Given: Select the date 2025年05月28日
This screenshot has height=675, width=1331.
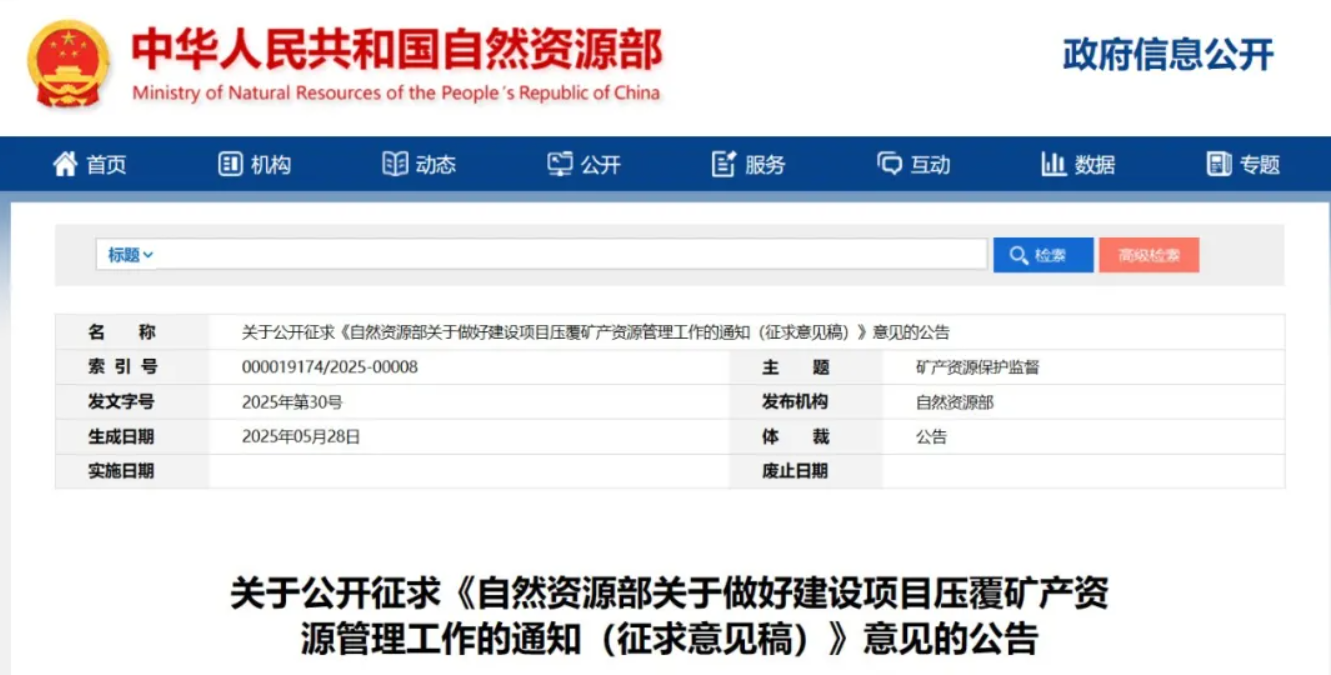Looking at the screenshot, I should pos(301,436).
